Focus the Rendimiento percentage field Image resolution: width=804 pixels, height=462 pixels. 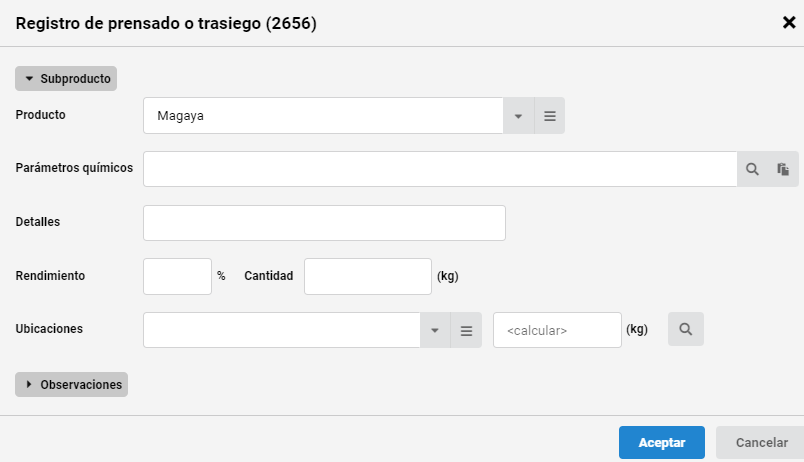(177, 276)
